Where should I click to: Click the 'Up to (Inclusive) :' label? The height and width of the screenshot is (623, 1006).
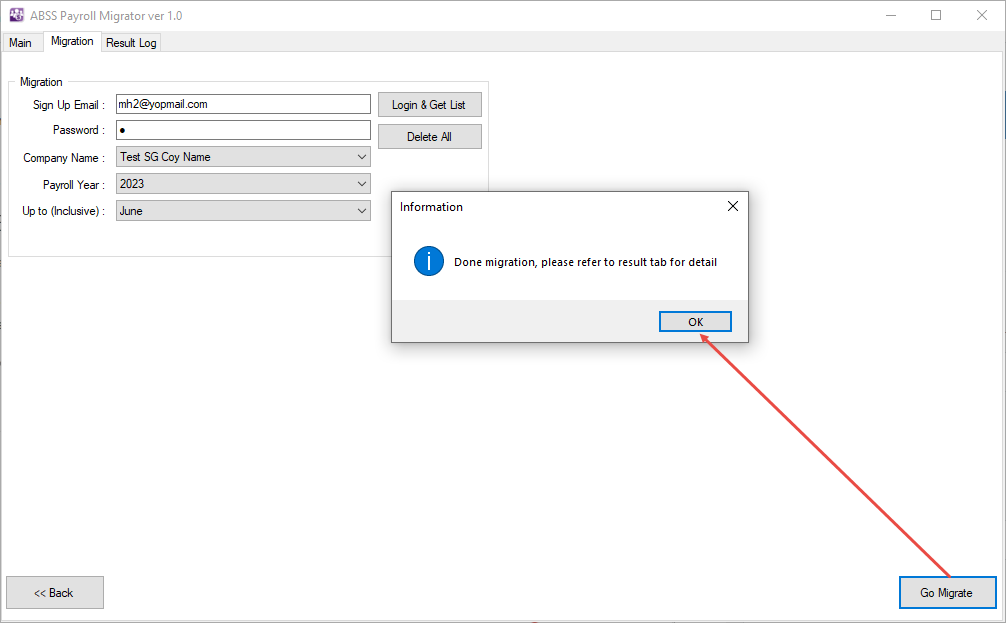coord(64,211)
